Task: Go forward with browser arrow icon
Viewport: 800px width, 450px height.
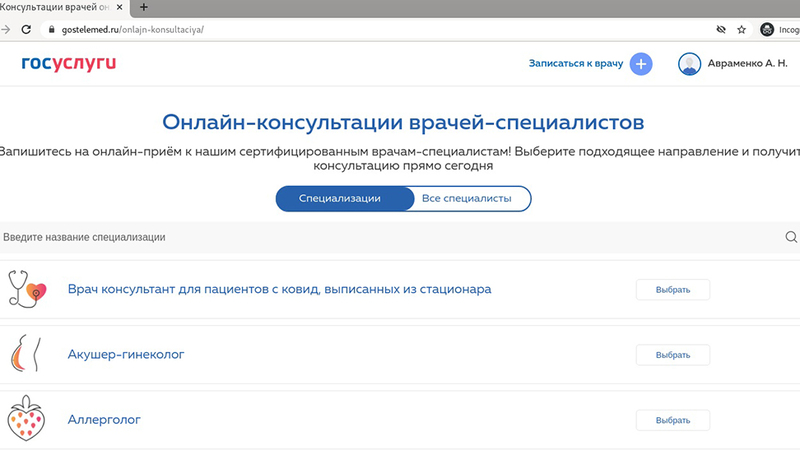Action: tap(6, 30)
